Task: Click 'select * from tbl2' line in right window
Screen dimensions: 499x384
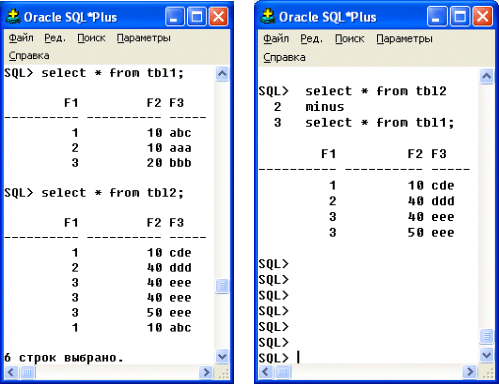Action: point(376,91)
